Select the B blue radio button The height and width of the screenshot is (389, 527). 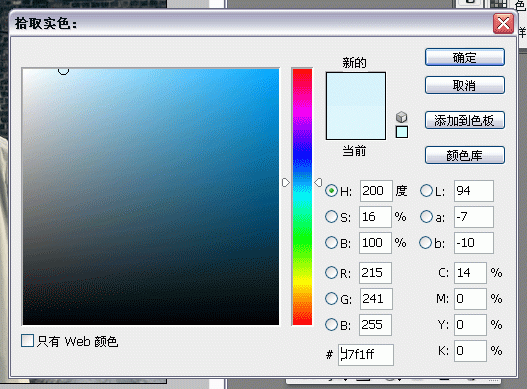pyautogui.click(x=331, y=324)
